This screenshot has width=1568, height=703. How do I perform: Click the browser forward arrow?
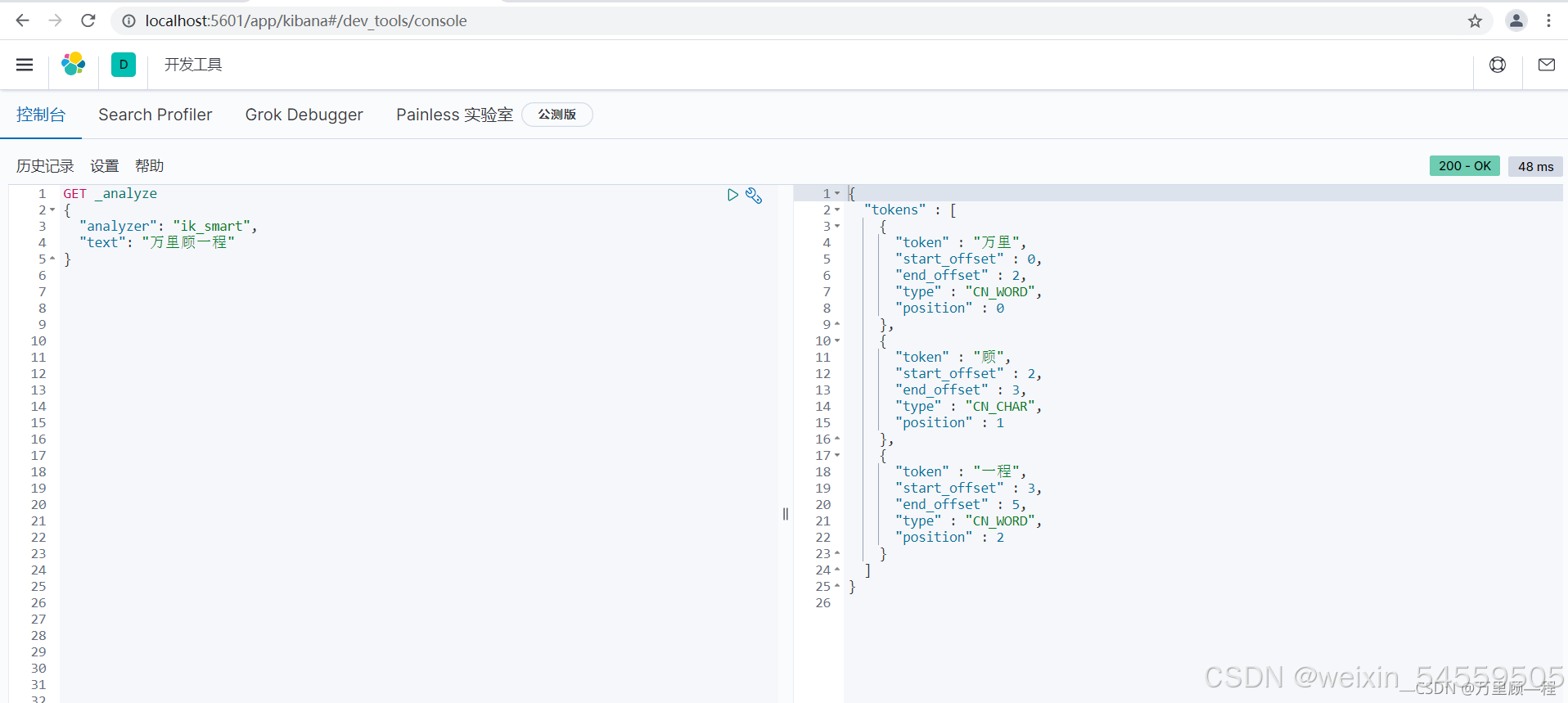(x=55, y=20)
